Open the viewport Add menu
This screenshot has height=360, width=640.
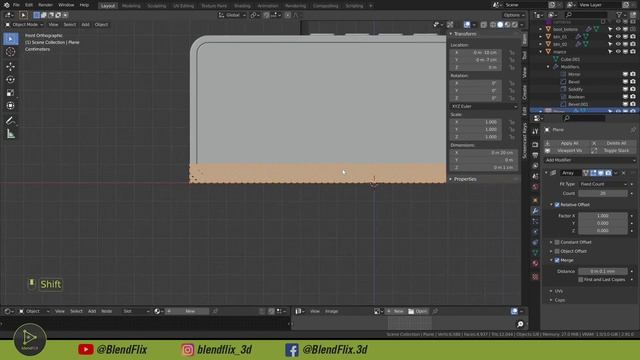pos(85,25)
